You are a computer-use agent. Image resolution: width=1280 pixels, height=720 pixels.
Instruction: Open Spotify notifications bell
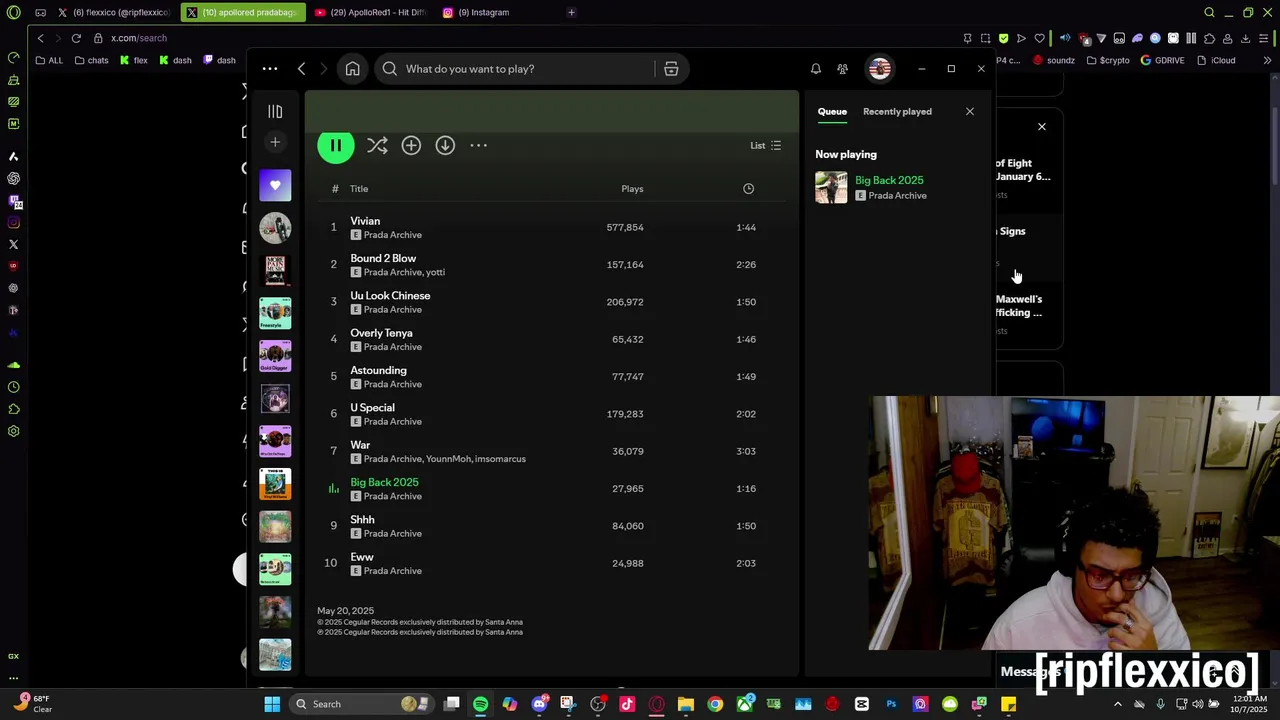(816, 69)
